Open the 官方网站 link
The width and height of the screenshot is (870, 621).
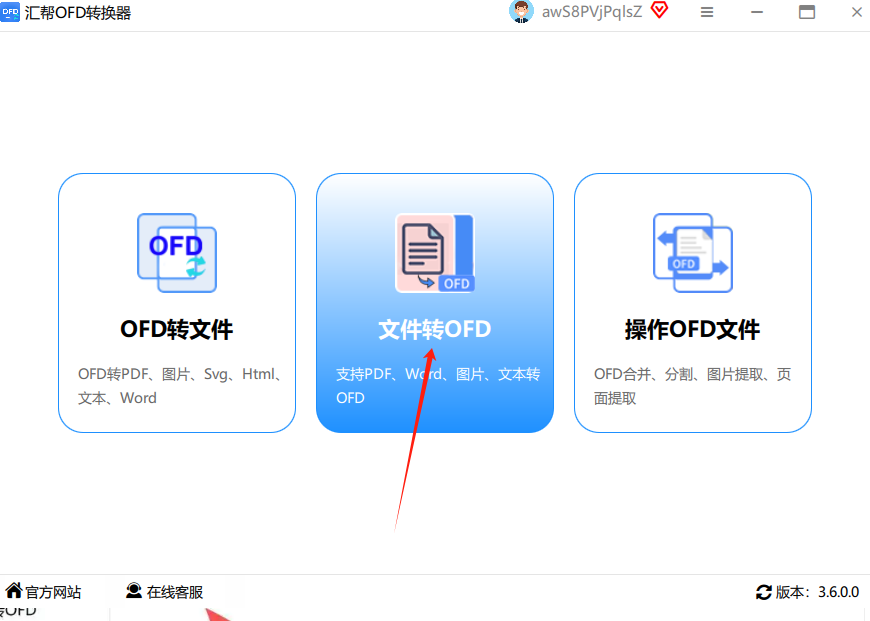(x=53, y=592)
